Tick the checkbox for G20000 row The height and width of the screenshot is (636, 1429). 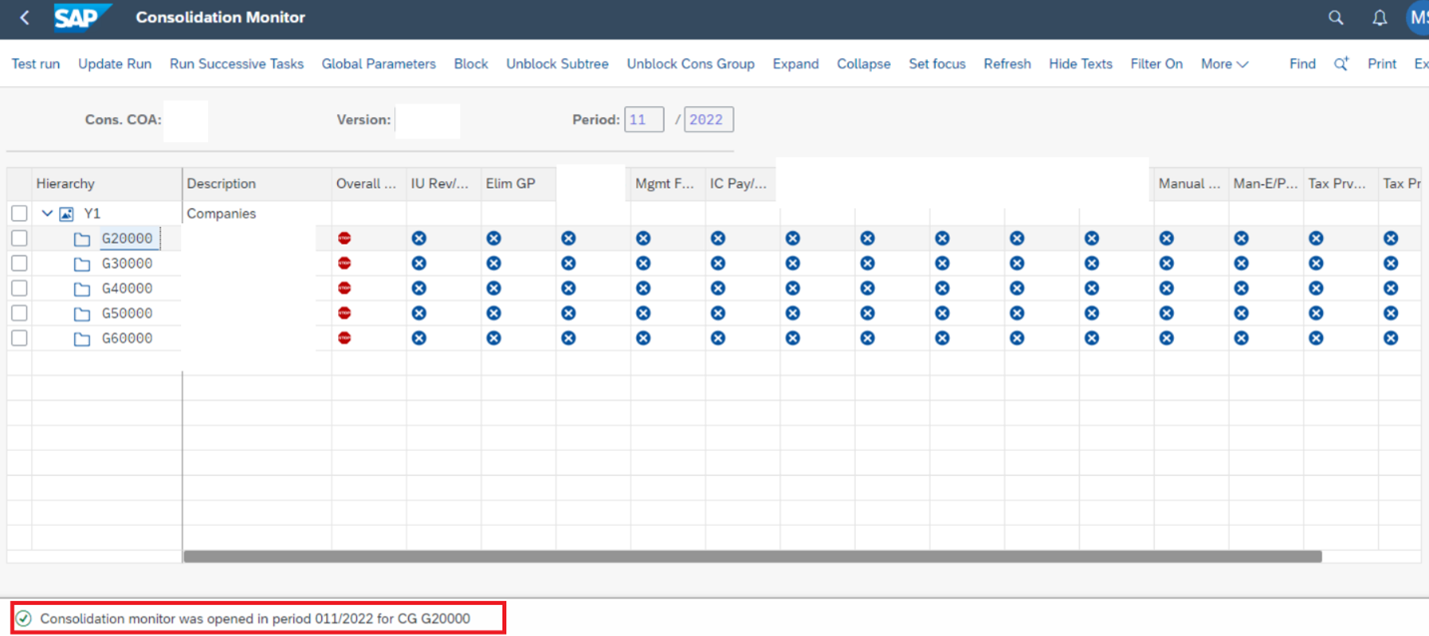[x=19, y=238]
